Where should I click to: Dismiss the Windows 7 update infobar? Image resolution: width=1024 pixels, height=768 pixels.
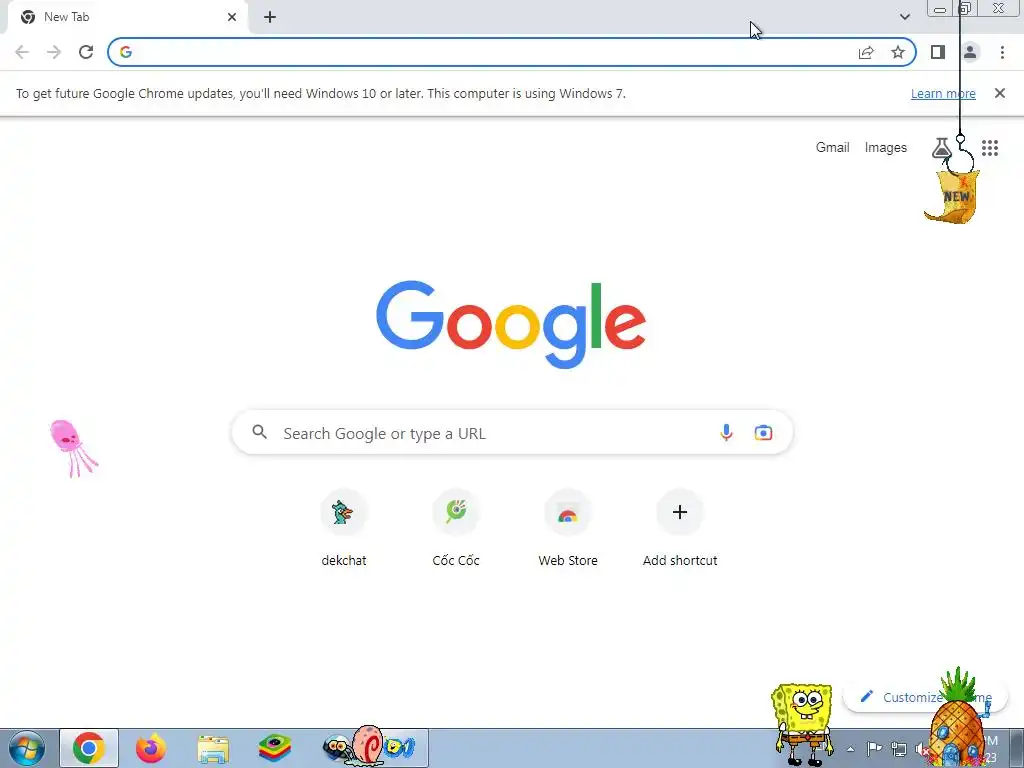(x=999, y=93)
